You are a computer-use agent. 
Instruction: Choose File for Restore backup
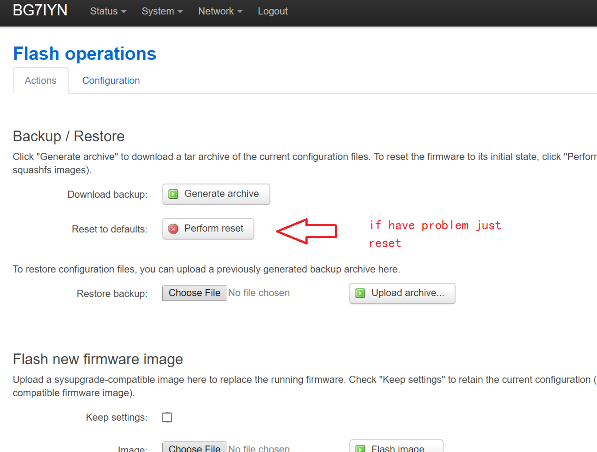tap(194, 293)
